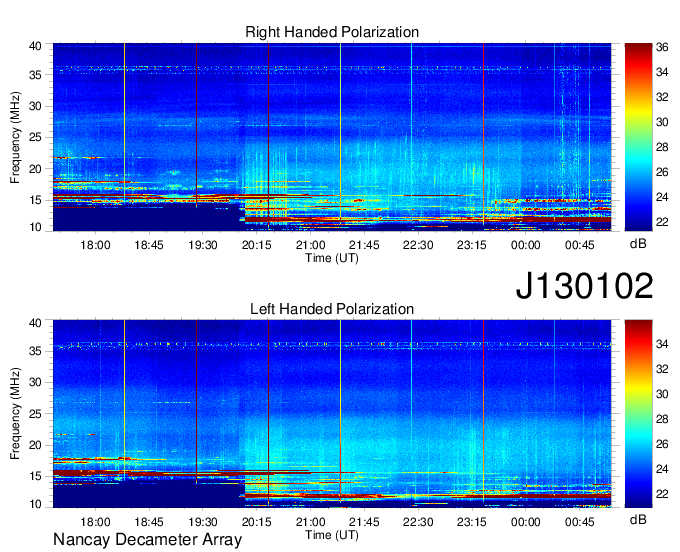Click the 35 MHz tick on the right-handed frequency axis

point(35,75)
